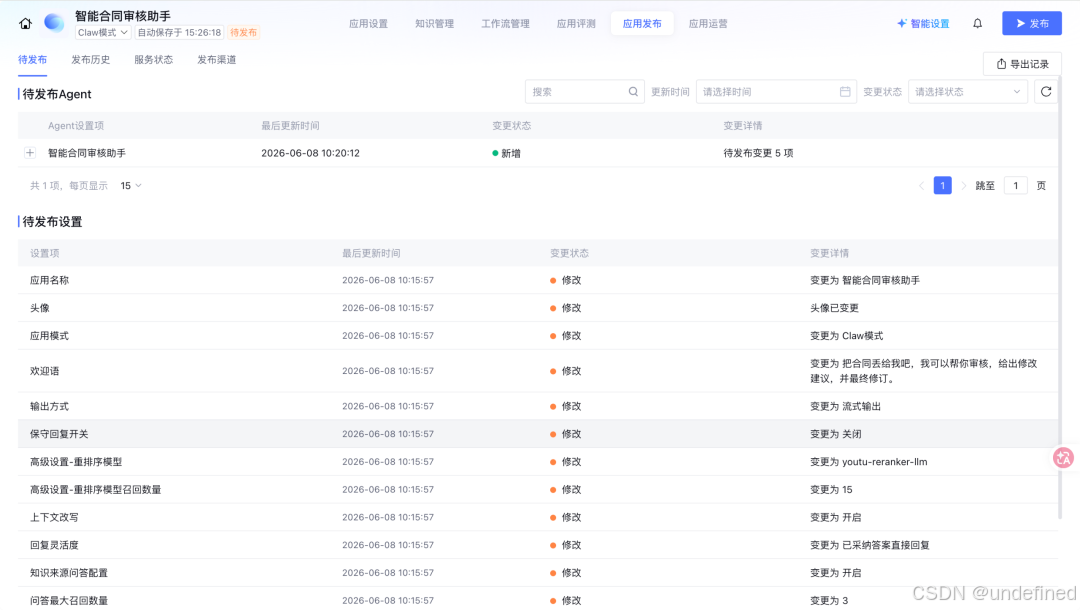Screen dimensions: 1080x610
Task: Click the vertical scrollbar
Action: 1060,296
